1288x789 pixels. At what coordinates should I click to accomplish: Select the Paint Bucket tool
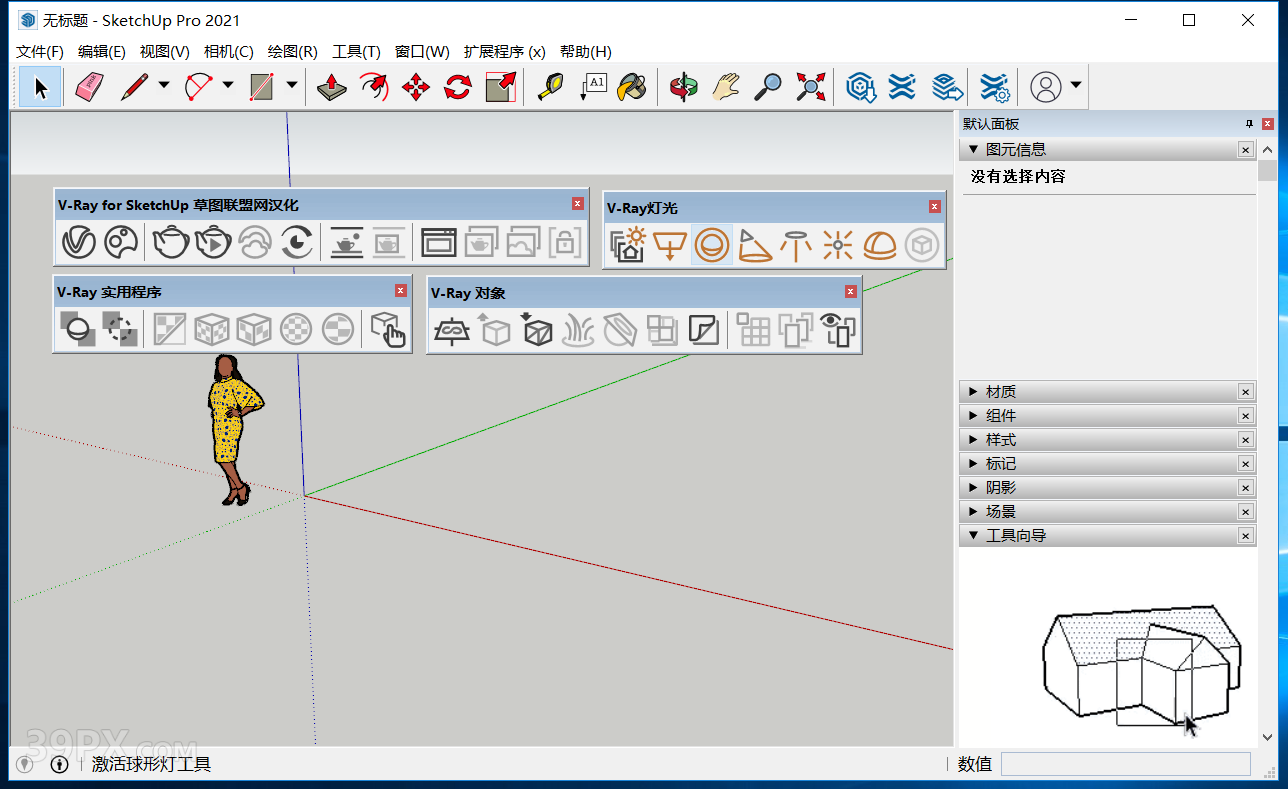pos(631,87)
